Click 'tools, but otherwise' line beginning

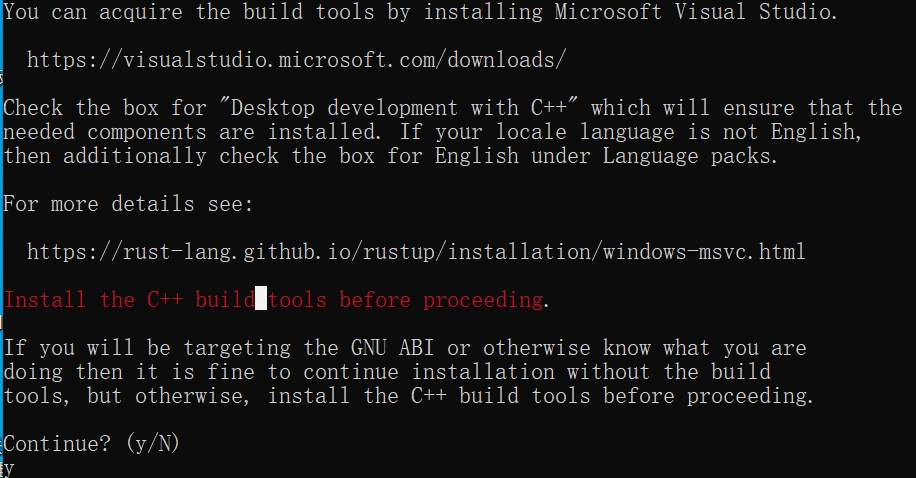[127, 396]
